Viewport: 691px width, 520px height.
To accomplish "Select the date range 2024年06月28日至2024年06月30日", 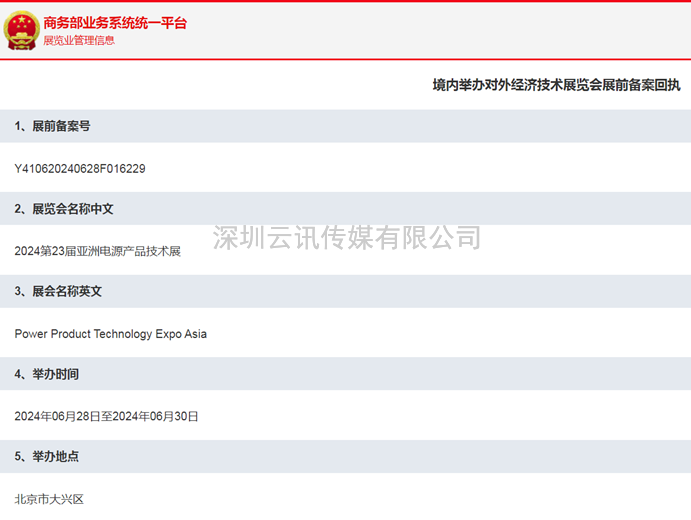I will (106, 416).
